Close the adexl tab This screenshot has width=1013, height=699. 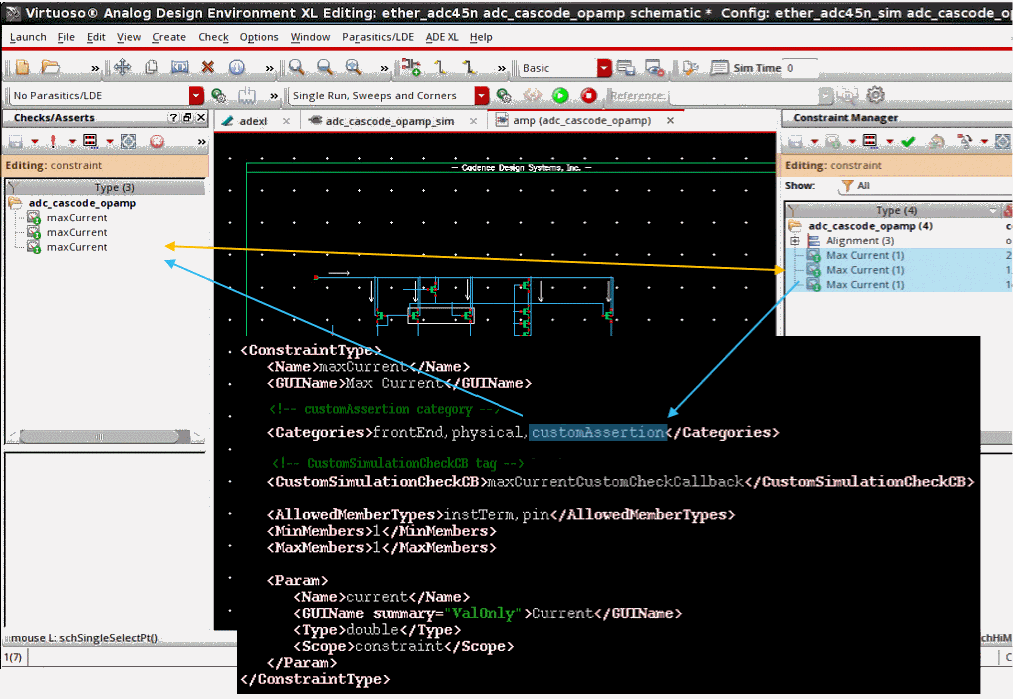[x=286, y=121]
